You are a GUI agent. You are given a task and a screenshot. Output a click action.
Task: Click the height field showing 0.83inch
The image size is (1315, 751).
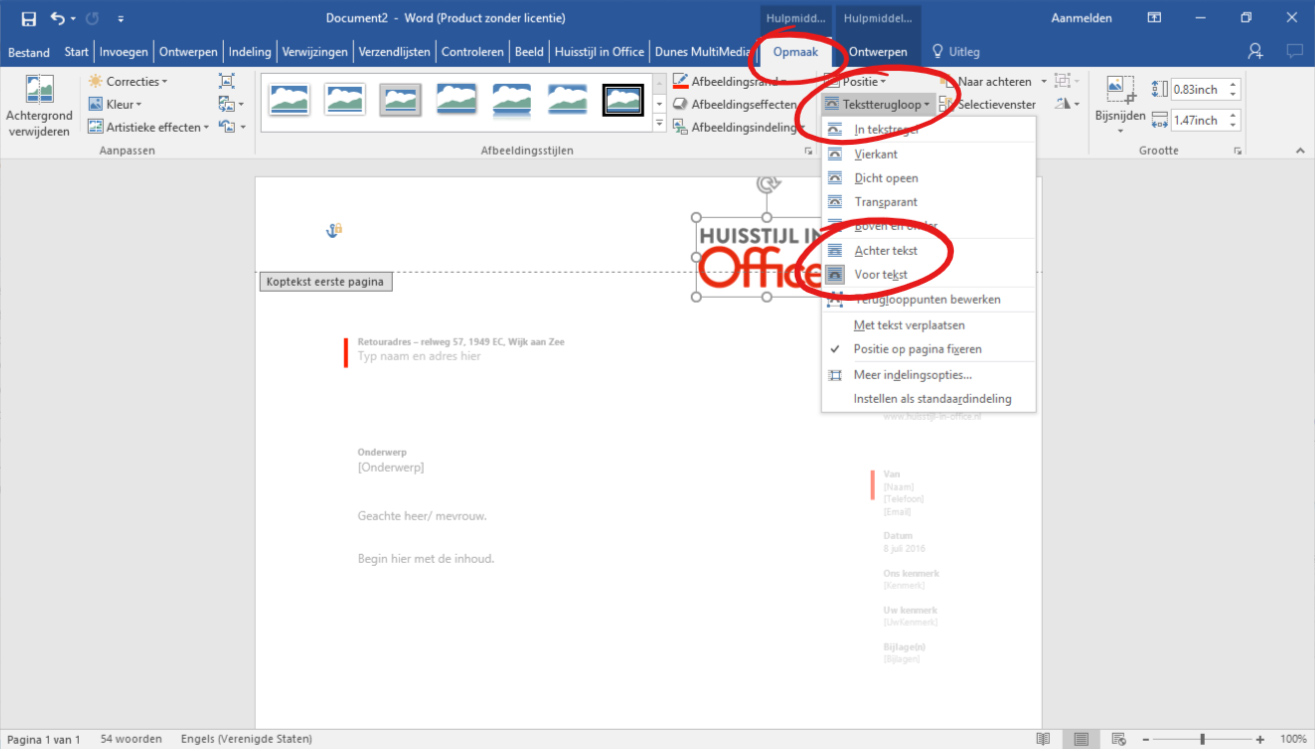pyautogui.click(x=1196, y=89)
